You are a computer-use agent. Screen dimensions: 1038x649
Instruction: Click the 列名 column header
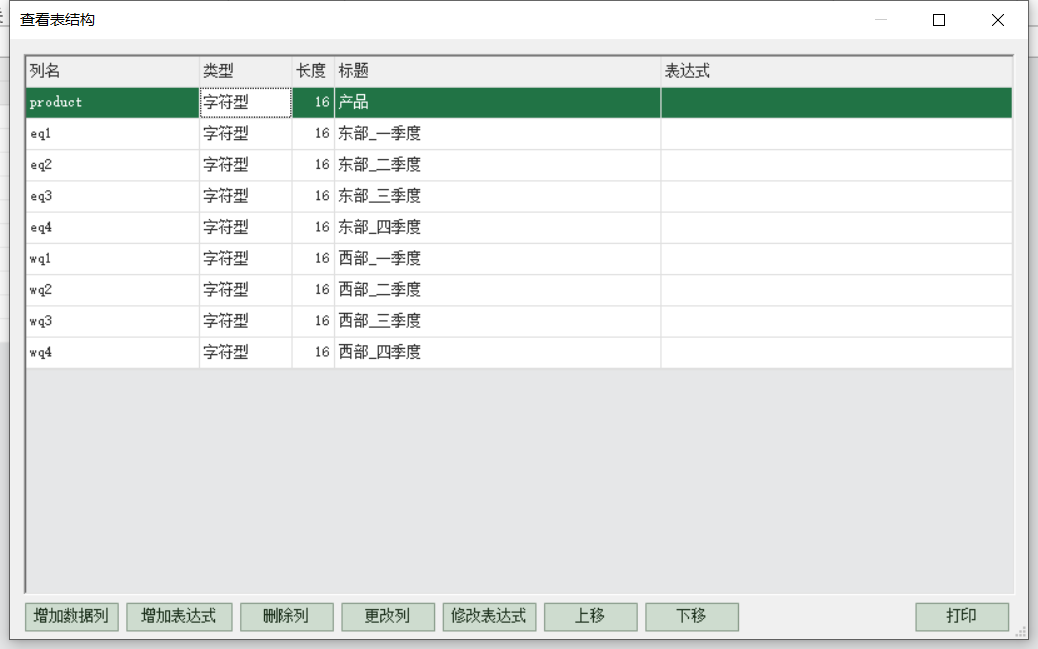pyautogui.click(x=113, y=71)
